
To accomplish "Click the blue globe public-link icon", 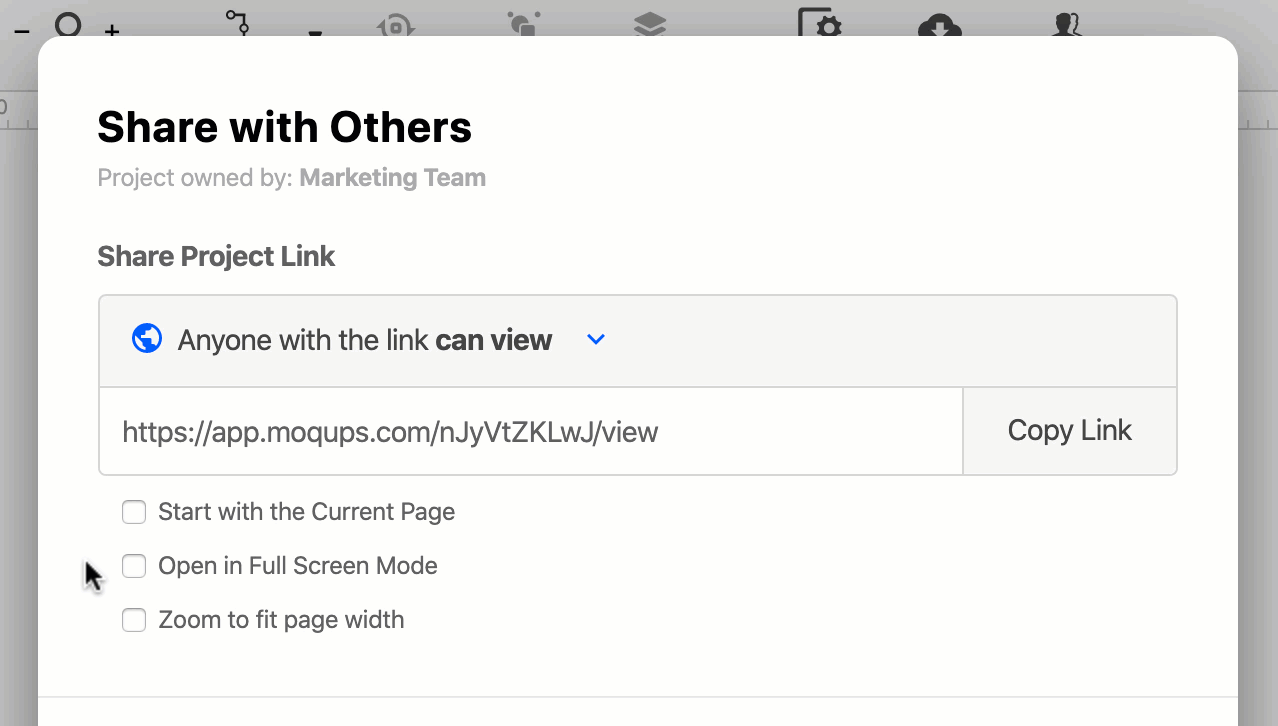I will 146,338.
